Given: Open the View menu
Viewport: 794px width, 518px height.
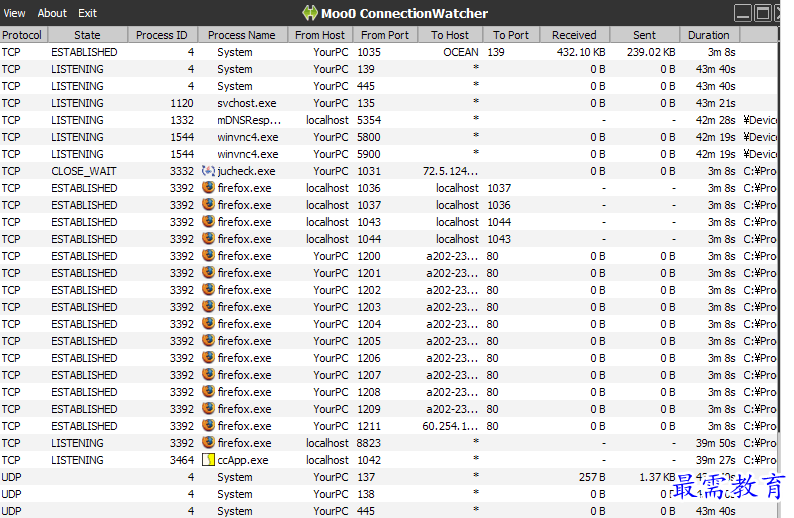Looking at the screenshot, I should tap(15, 13).
